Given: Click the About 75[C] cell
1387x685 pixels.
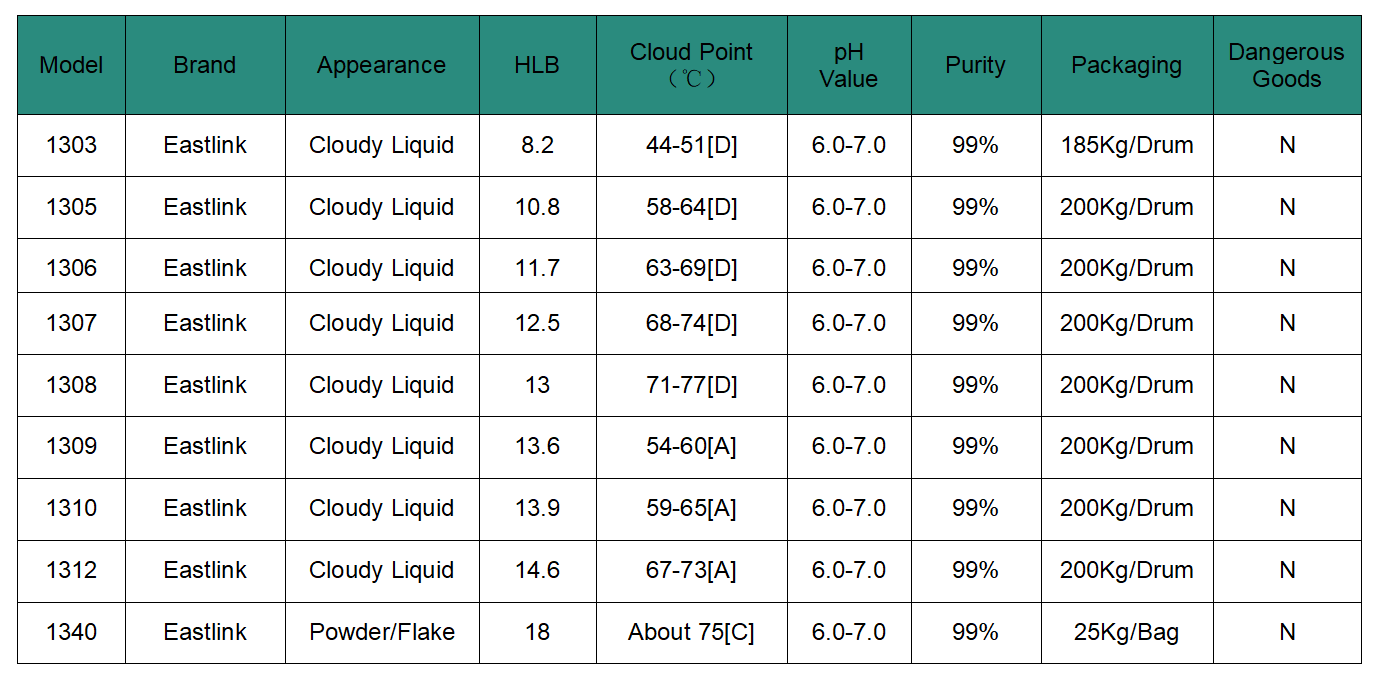Looking at the screenshot, I should 691,632.
